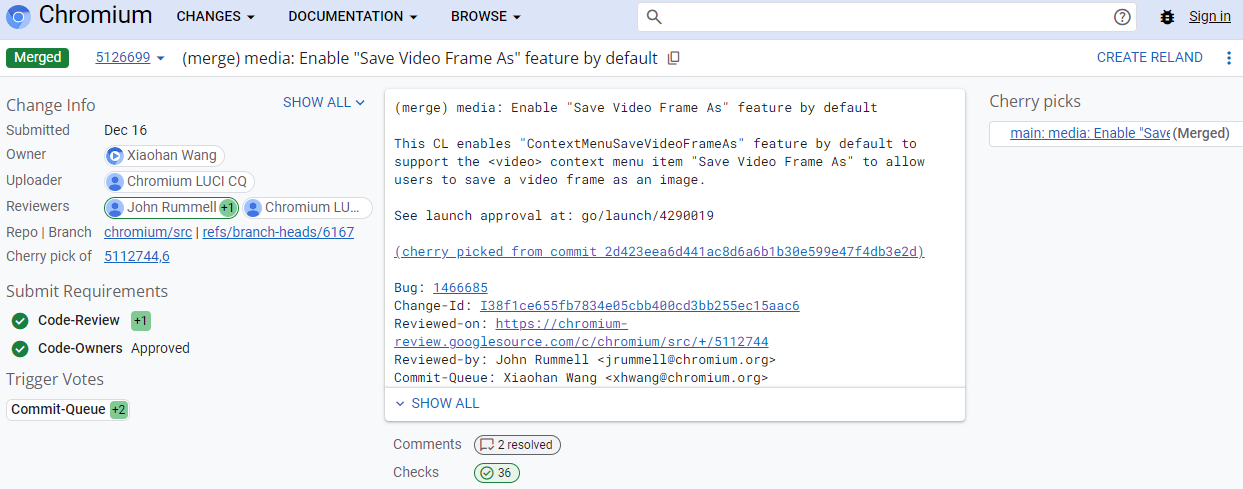The height and width of the screenshot is (489, 1243).
Task: Click the truncated Chromium LU... reviewer chip
Action: click(x=307, y=207)
